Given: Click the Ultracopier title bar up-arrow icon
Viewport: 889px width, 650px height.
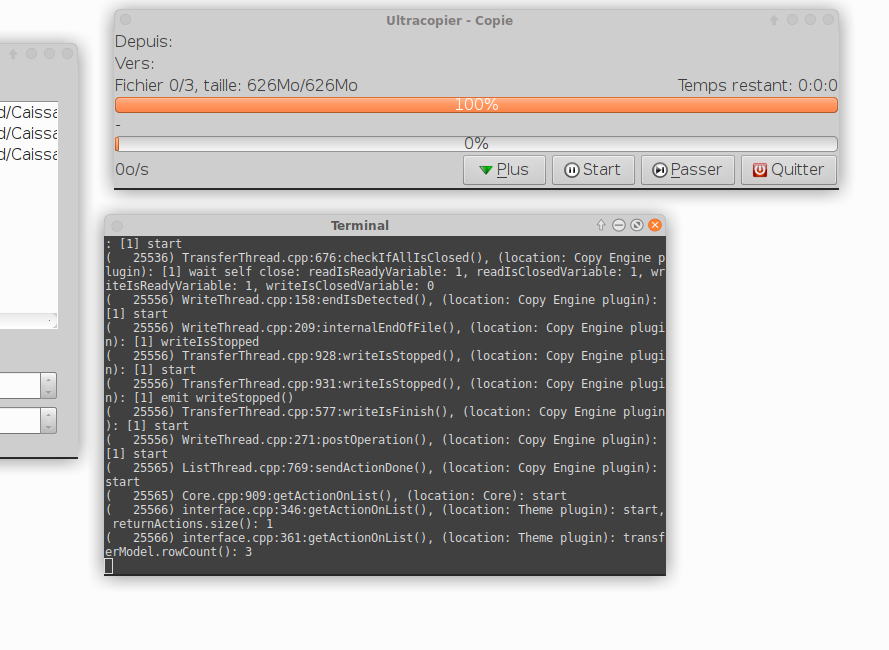Looking at the screenshot, I should 774,20.
